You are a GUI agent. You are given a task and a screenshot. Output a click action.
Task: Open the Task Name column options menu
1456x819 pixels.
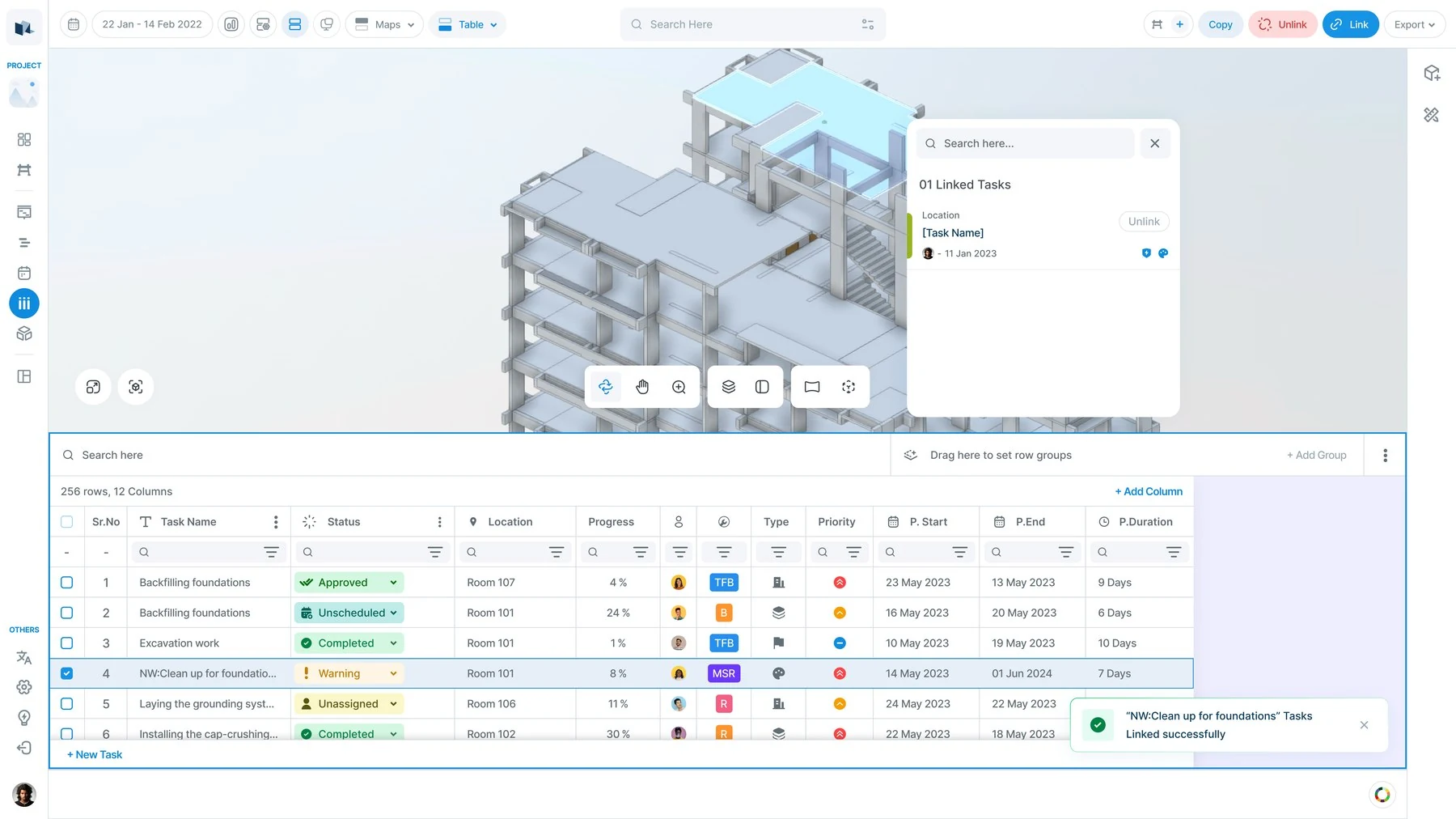[x=276, y=522]
